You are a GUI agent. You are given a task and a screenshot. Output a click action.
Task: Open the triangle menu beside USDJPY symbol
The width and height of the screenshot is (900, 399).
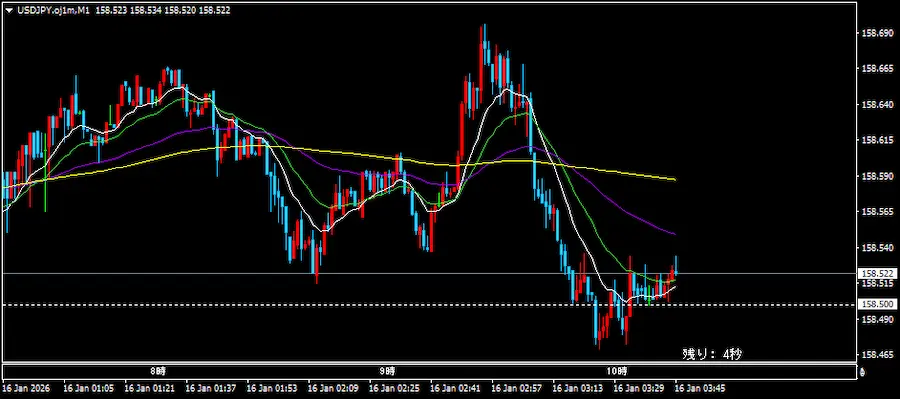coord(9,10)
